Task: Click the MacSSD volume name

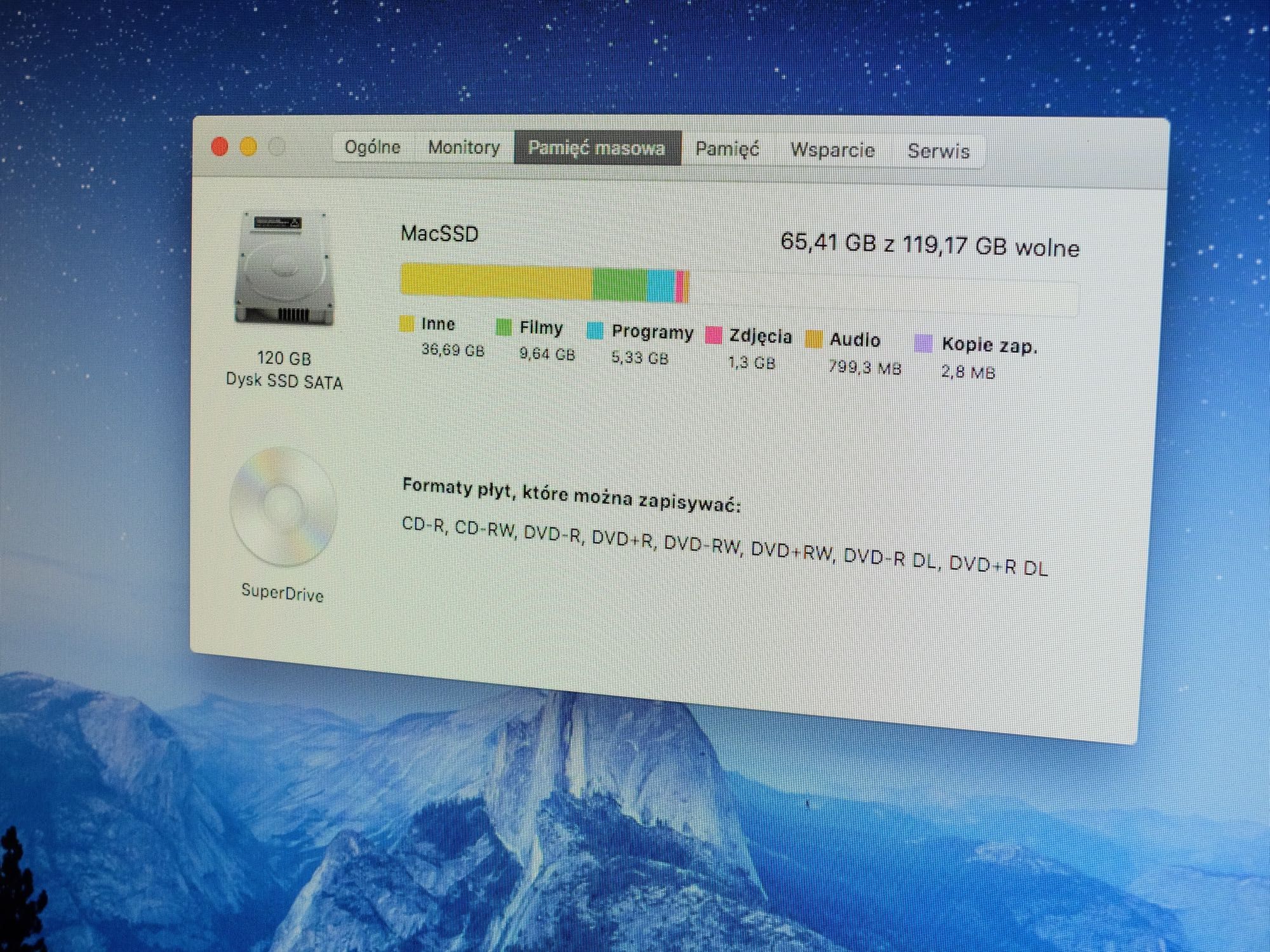Action: tap(439, 234)
